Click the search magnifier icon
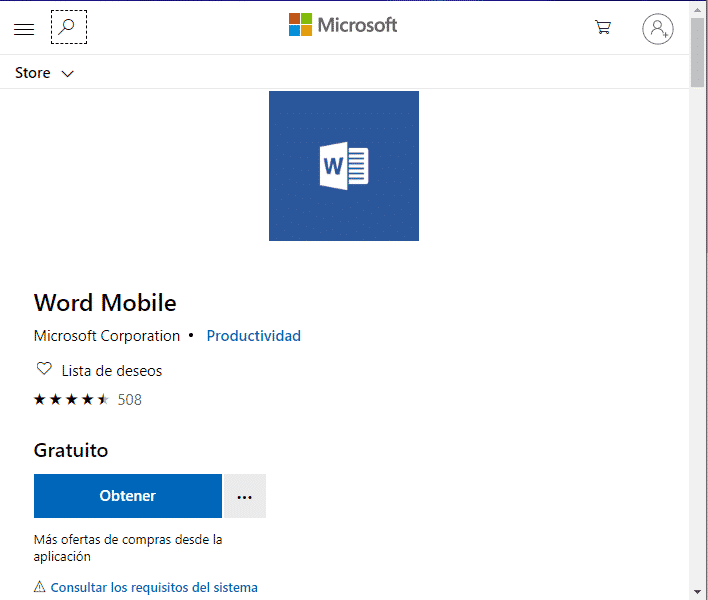Image resolution: width=708 pixels, height=600 pixels. (68, 28)
